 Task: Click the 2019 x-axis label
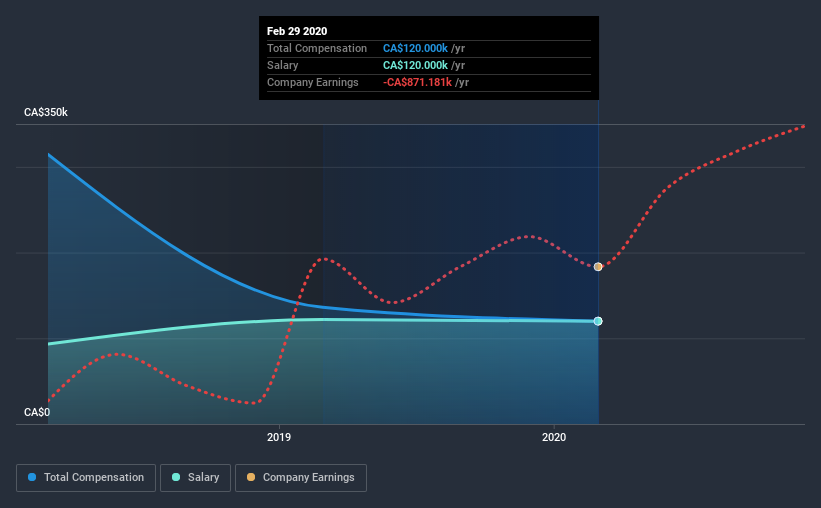[x=279, y=437]
